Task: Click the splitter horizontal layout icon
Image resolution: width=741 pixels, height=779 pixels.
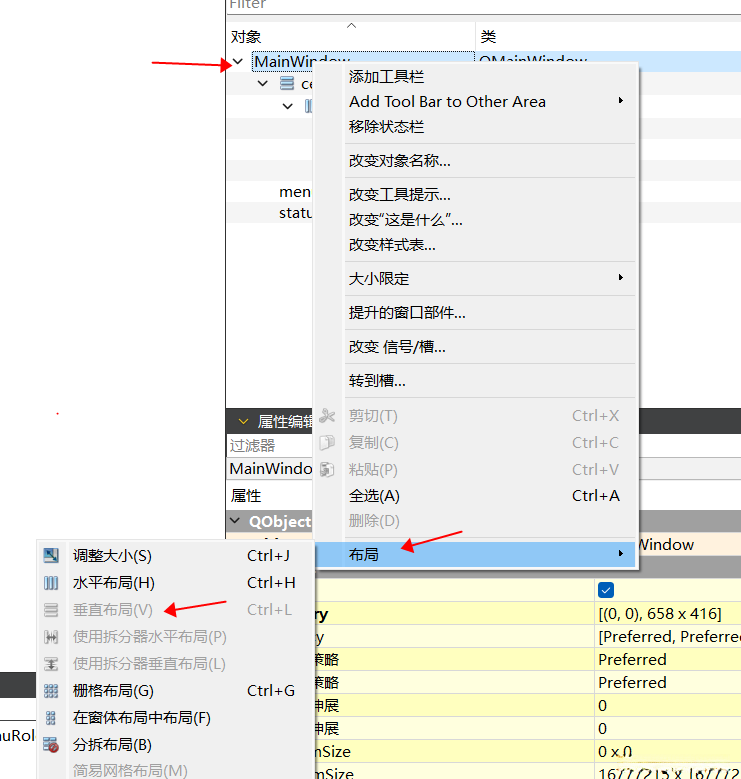Action: [x=51, y=637]
